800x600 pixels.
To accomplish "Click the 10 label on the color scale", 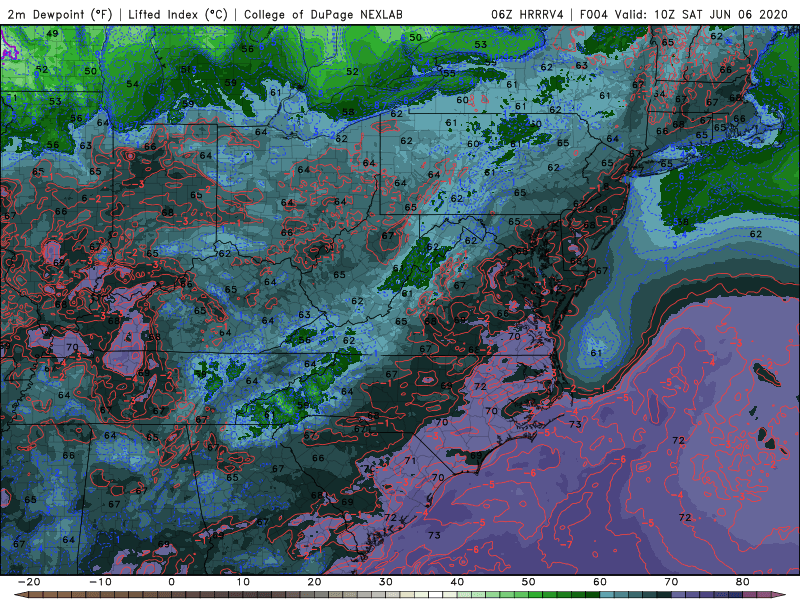I will pyautogui.click(x=243, y=582).
